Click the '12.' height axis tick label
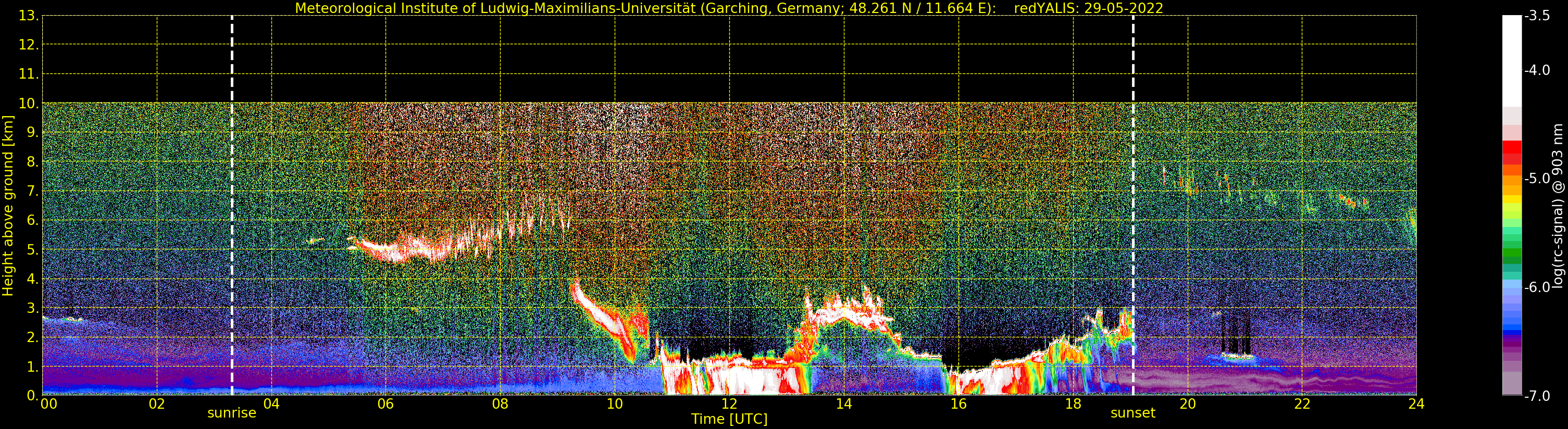Viewport: 1568px width, 429px height. [x=29, y=45]
